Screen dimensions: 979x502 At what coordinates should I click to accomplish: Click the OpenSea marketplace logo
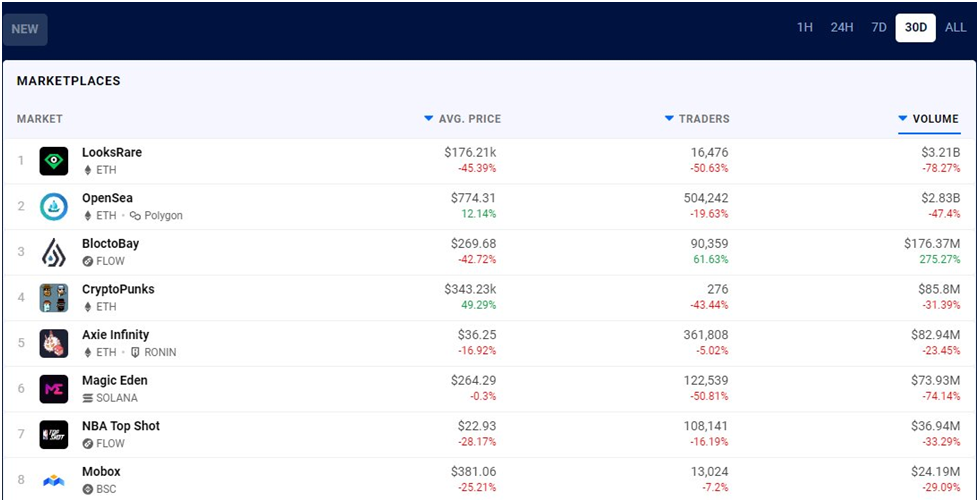(54, 207)
